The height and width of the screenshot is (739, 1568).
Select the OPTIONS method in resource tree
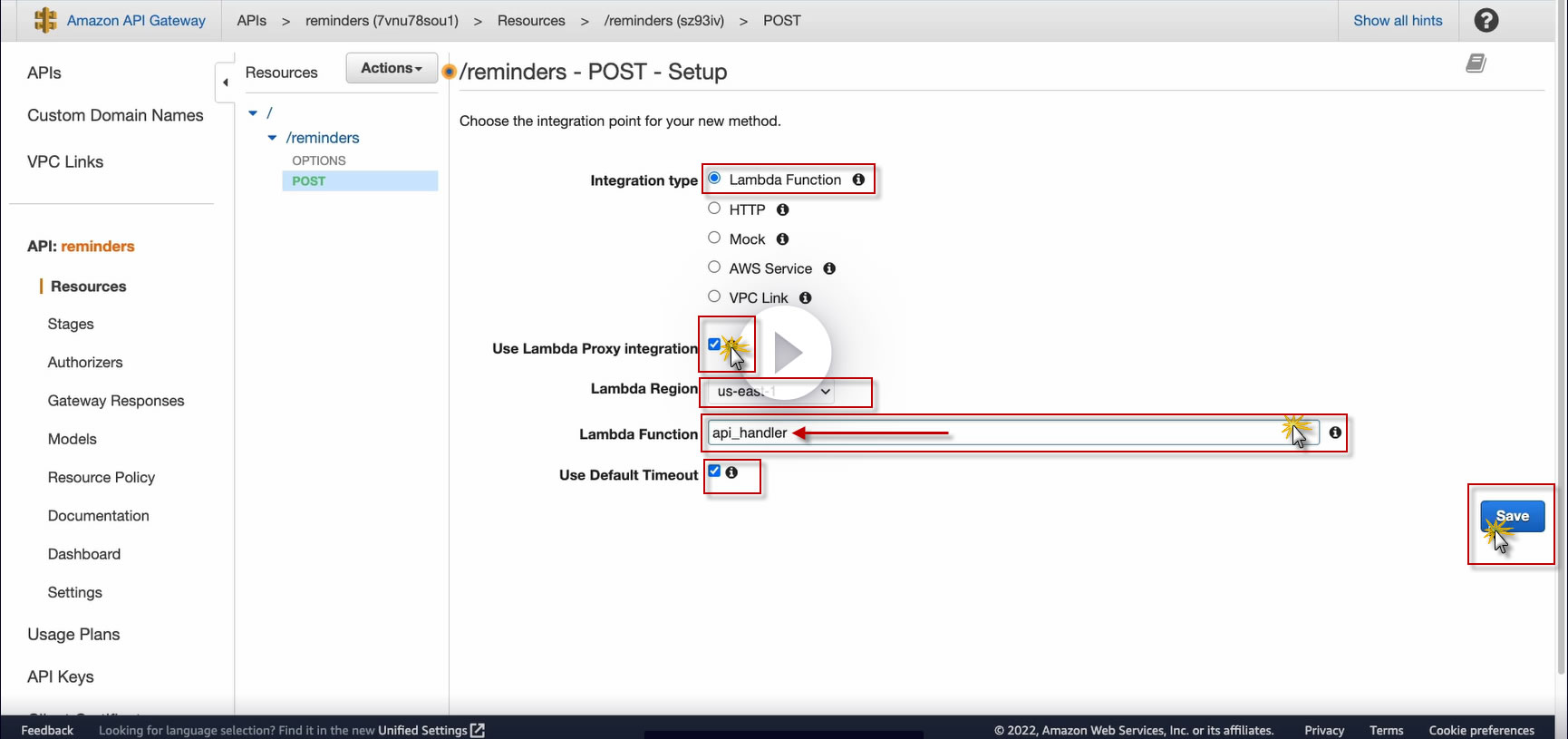319,160
